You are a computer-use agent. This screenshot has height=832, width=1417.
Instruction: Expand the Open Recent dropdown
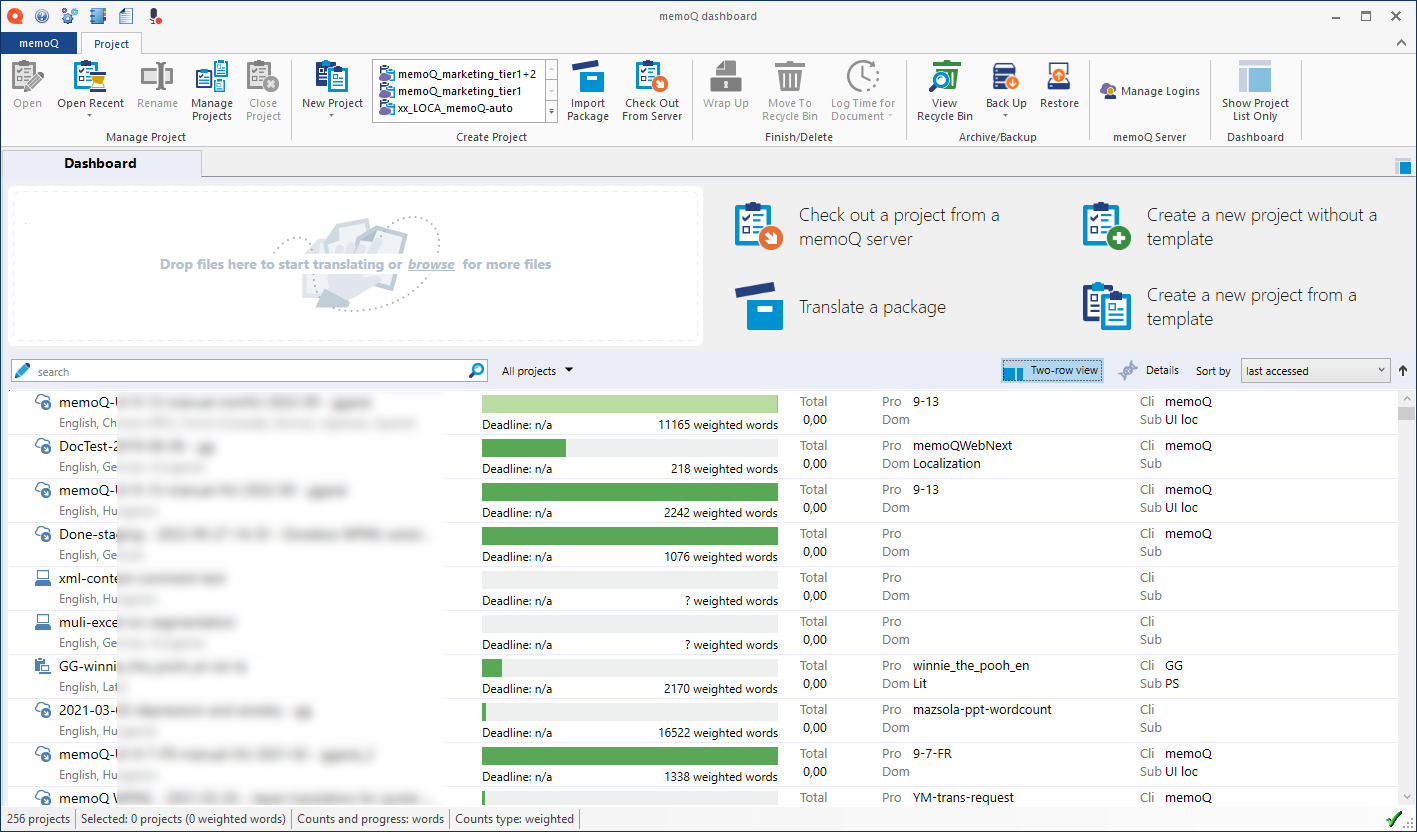tap(90, 114)
